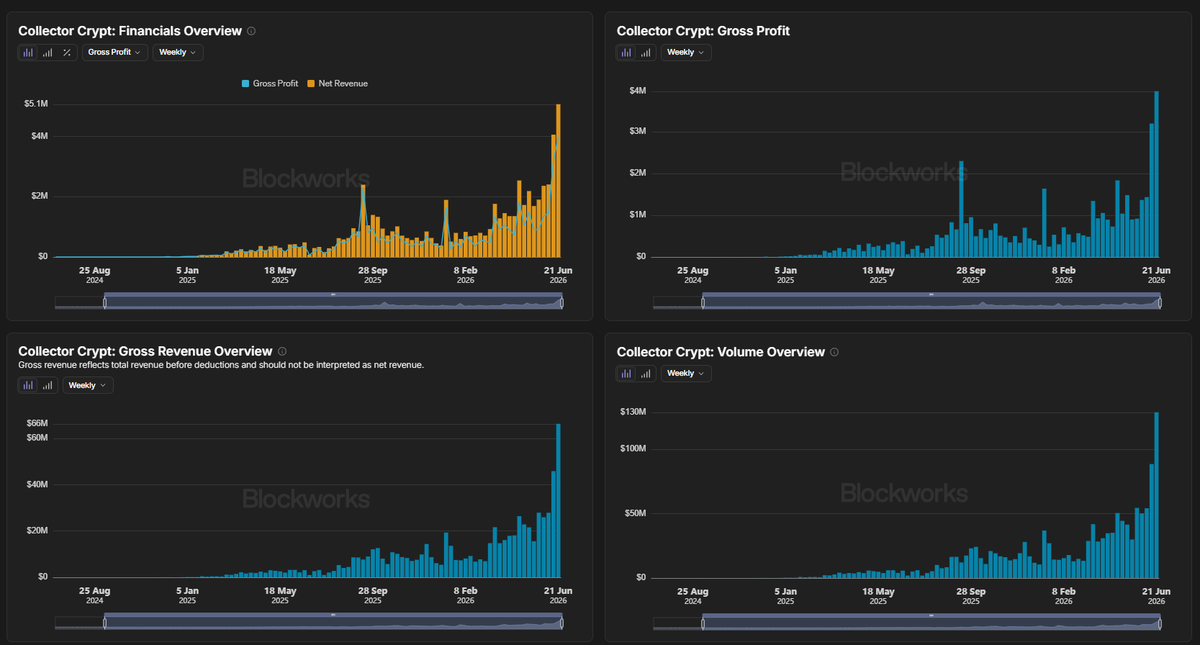
Task: Click the tallest bar in Gross Profit chart
Action: 1156,174
